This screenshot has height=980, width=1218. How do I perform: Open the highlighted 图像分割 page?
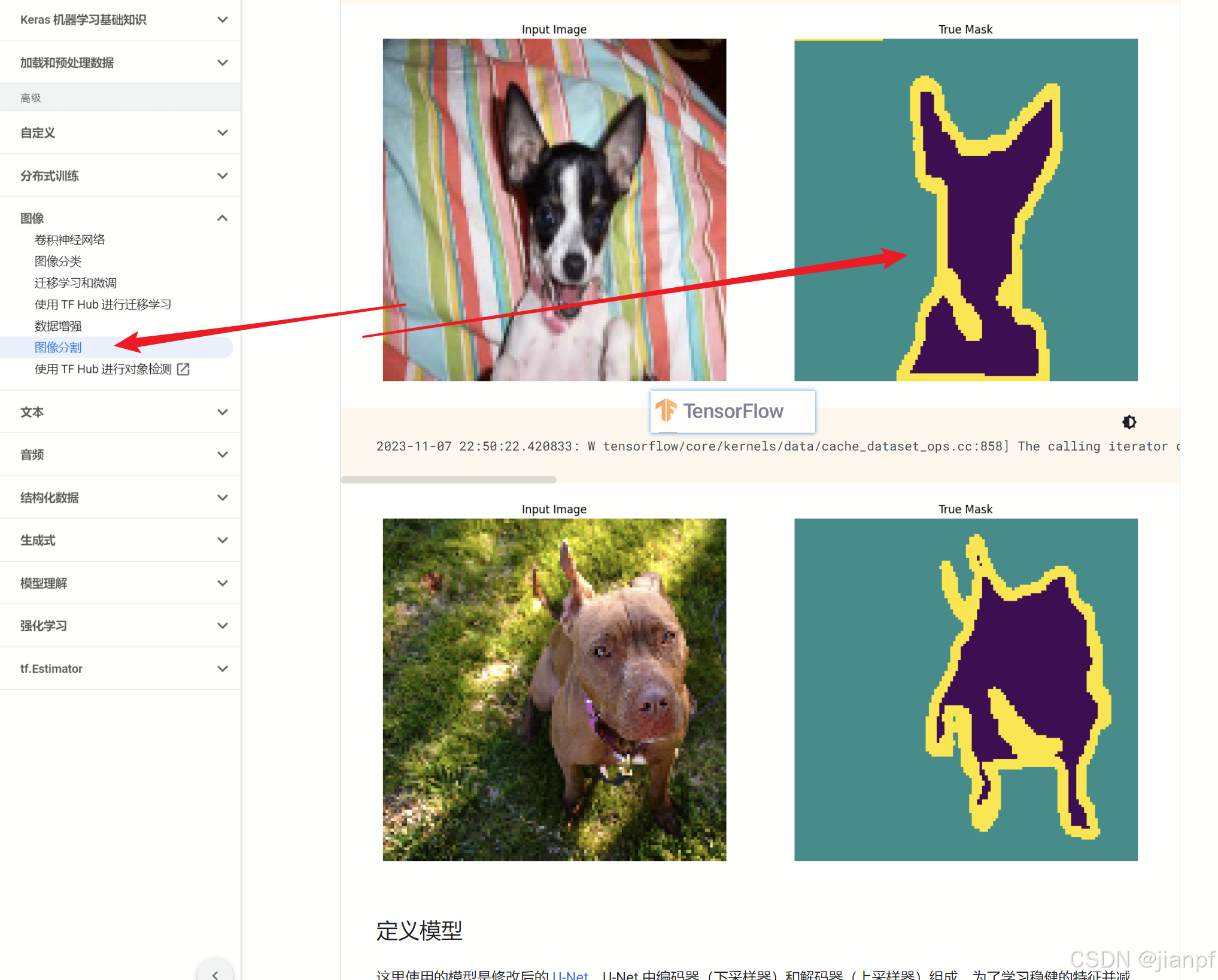58,348
